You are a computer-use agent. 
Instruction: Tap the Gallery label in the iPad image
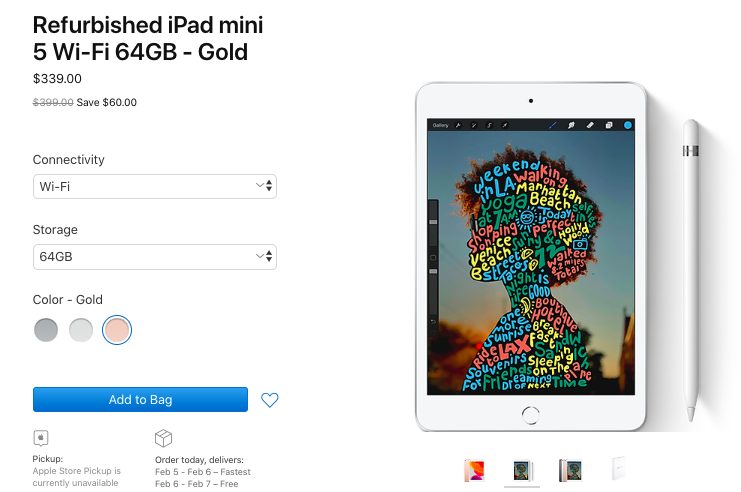point(440,125)
